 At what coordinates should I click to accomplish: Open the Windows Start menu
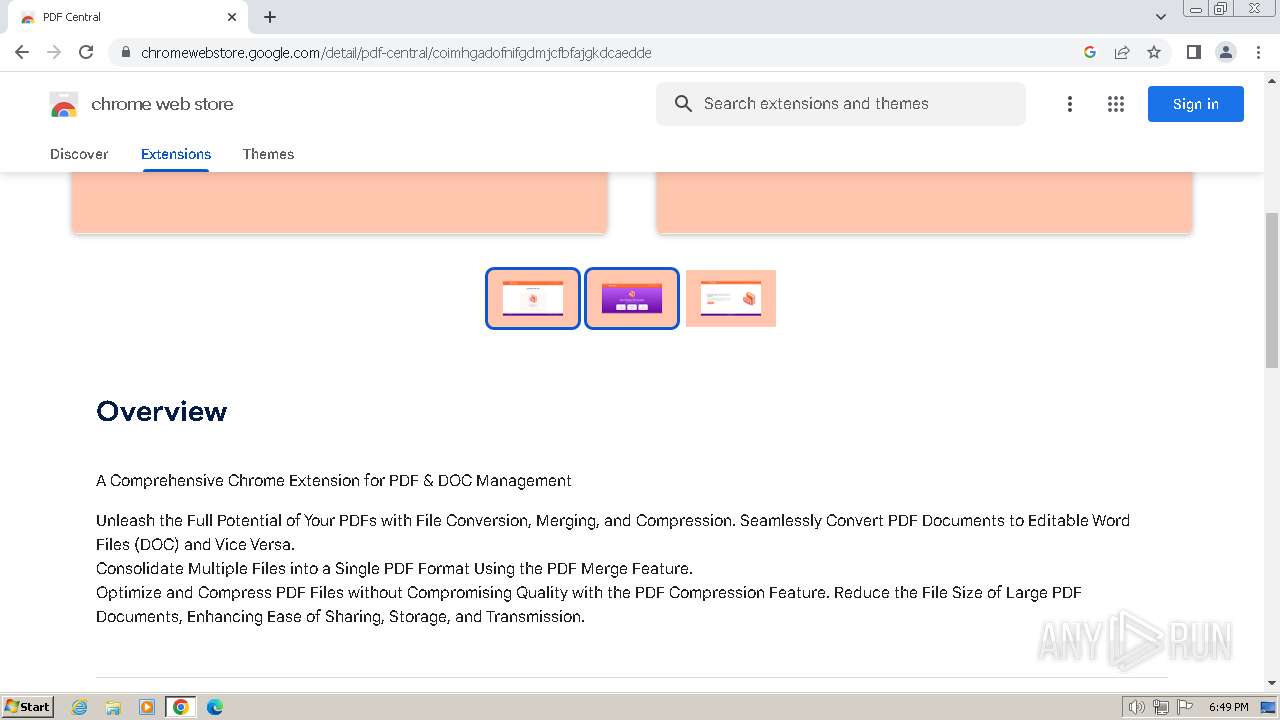coord(27,706)
